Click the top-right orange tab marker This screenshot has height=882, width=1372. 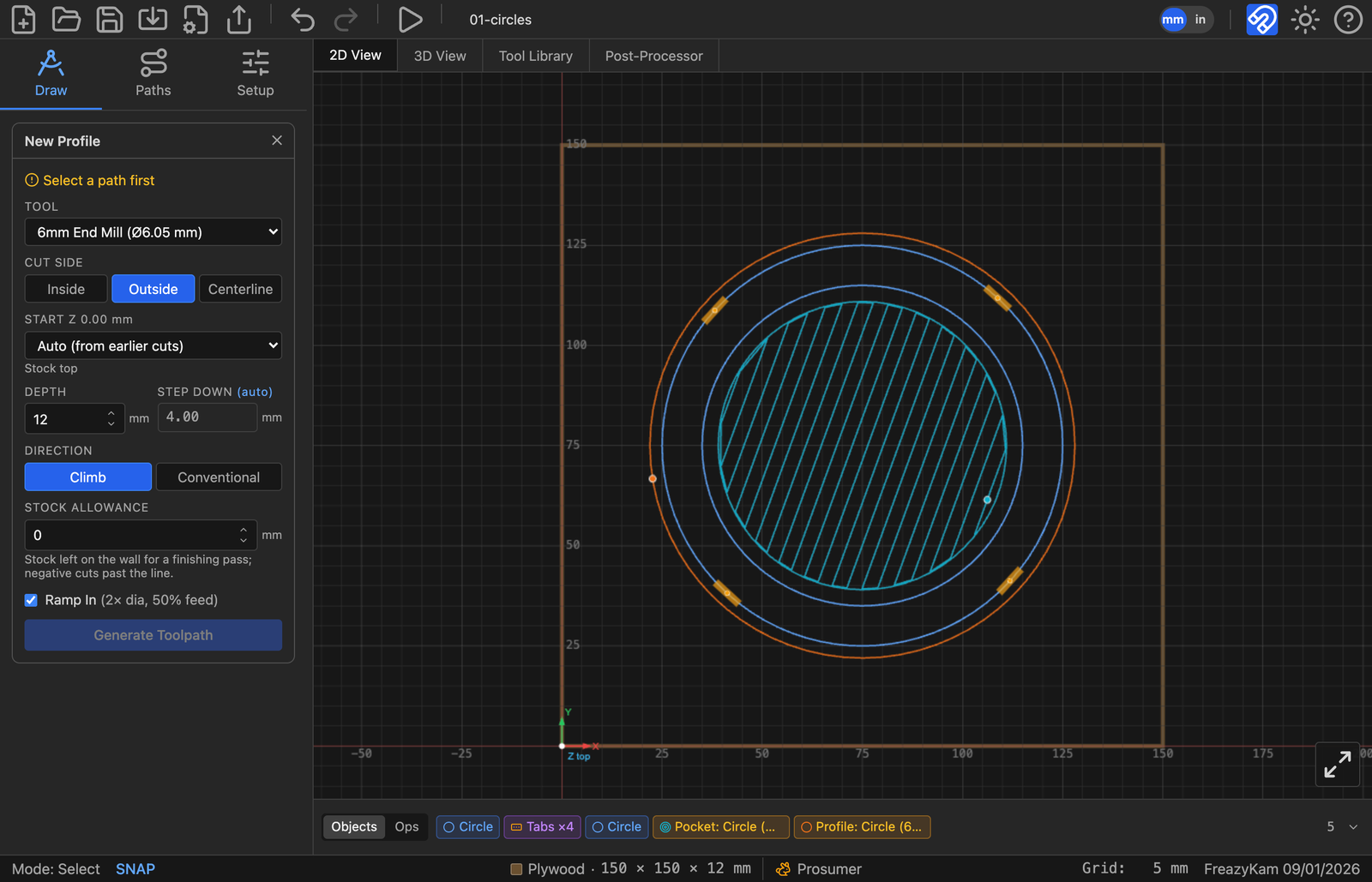[x=997, y=297]
